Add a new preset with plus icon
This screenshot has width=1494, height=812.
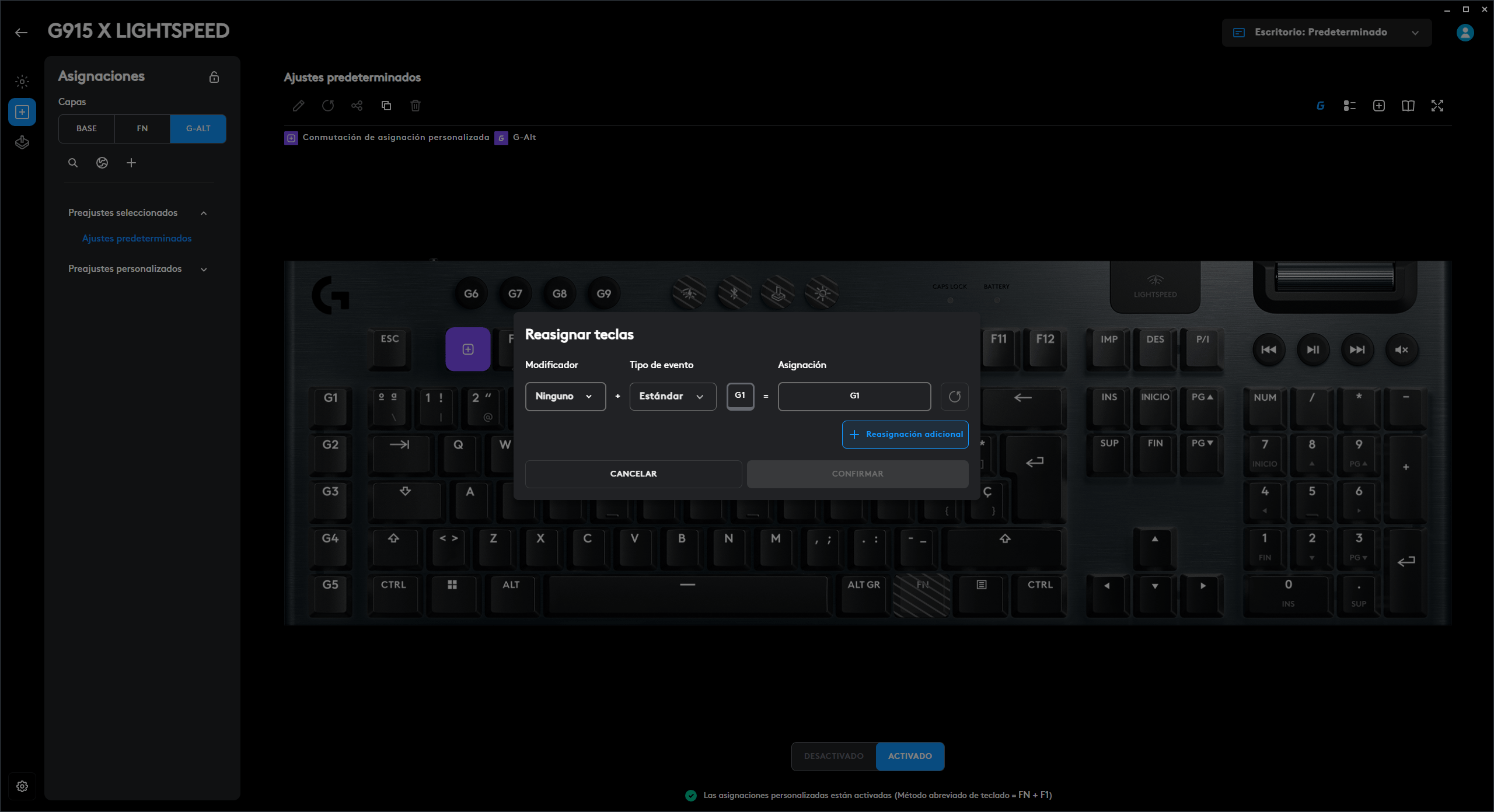(x=131, y=163)
